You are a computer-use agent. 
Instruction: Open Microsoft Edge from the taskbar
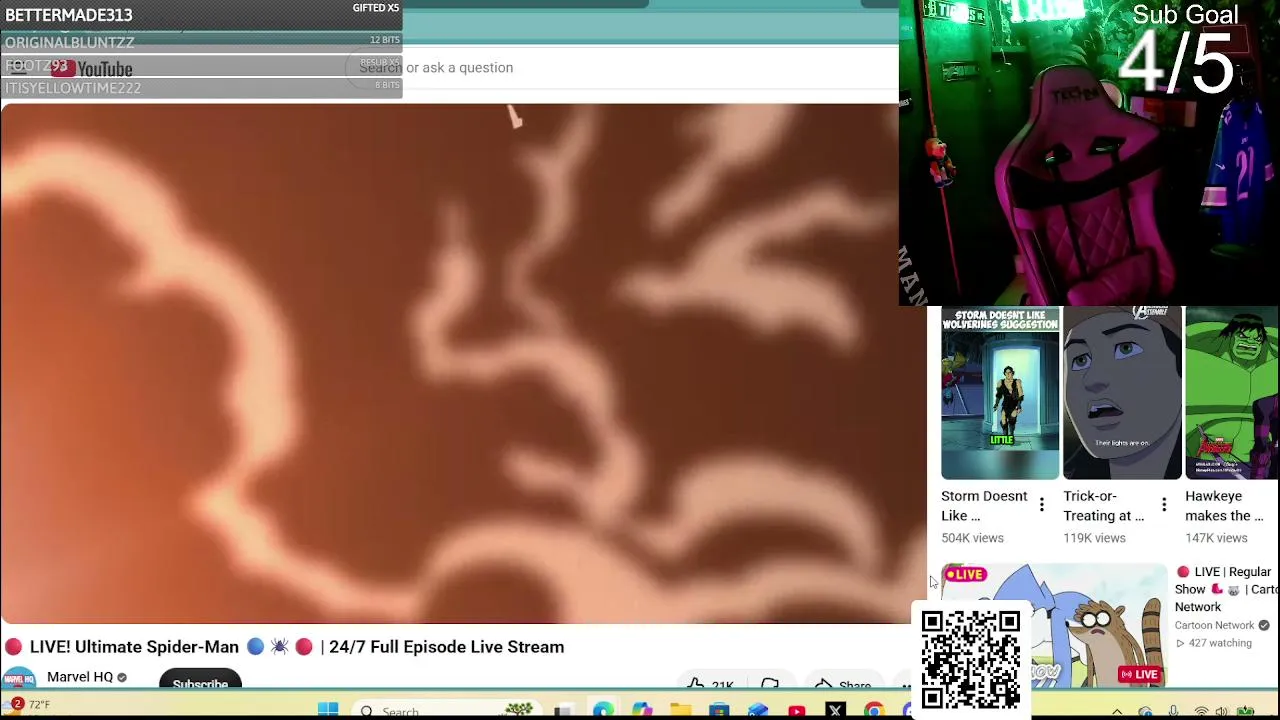coord(603,711)
